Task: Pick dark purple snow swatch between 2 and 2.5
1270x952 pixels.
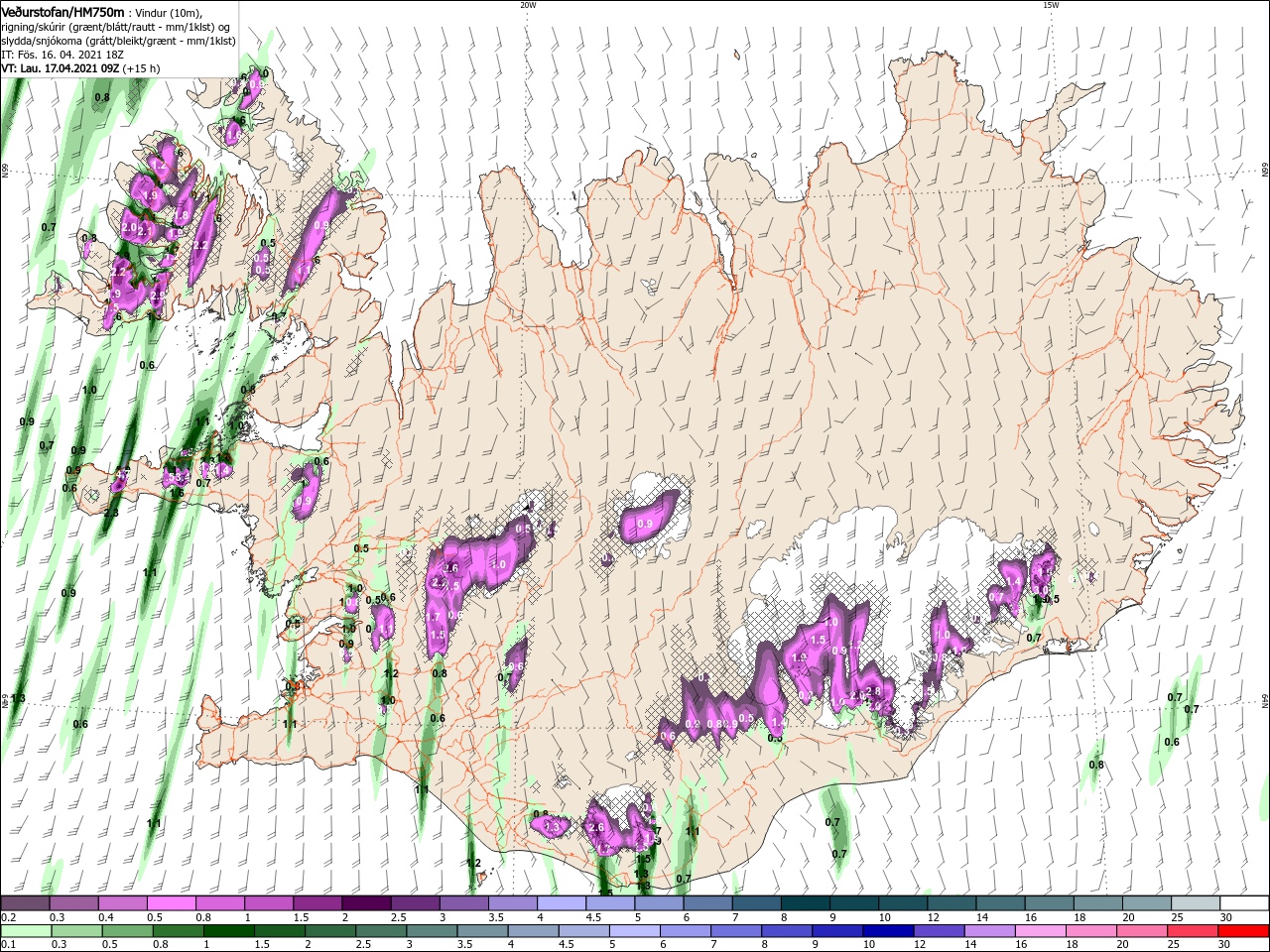Action: click(x=366, y=903)
